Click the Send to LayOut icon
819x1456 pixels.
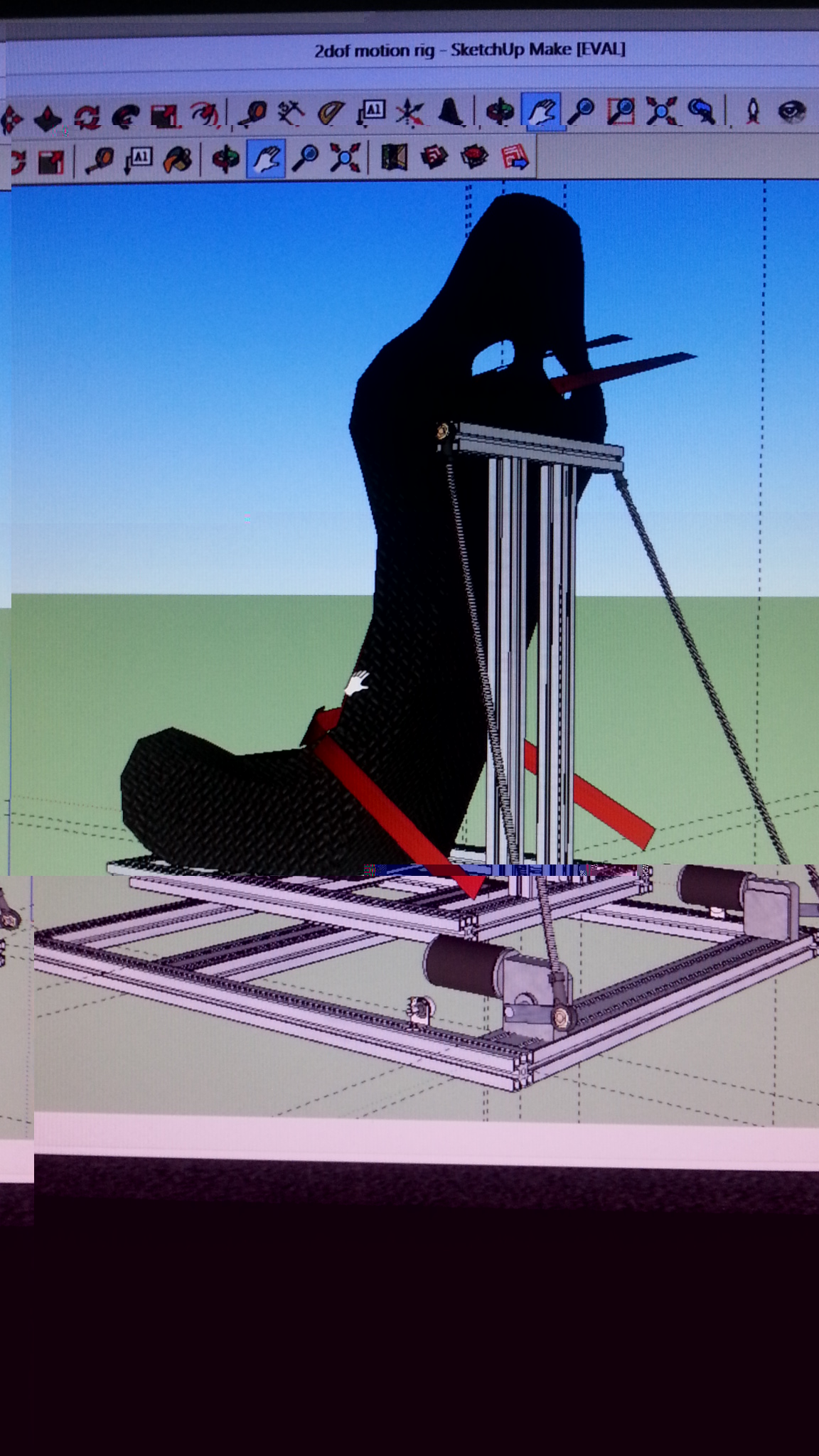click(515, 157)
